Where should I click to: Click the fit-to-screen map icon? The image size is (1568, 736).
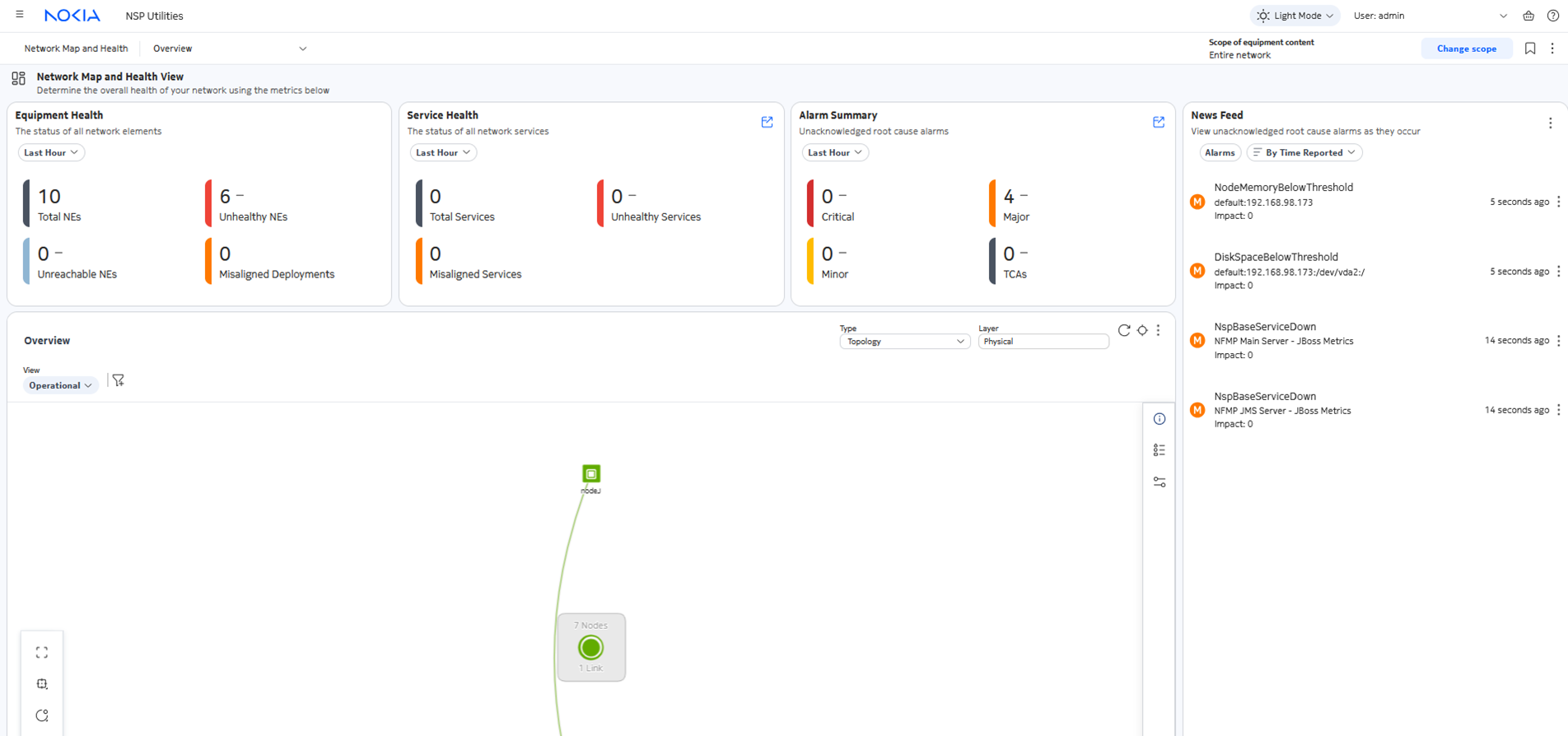(42, 653)
